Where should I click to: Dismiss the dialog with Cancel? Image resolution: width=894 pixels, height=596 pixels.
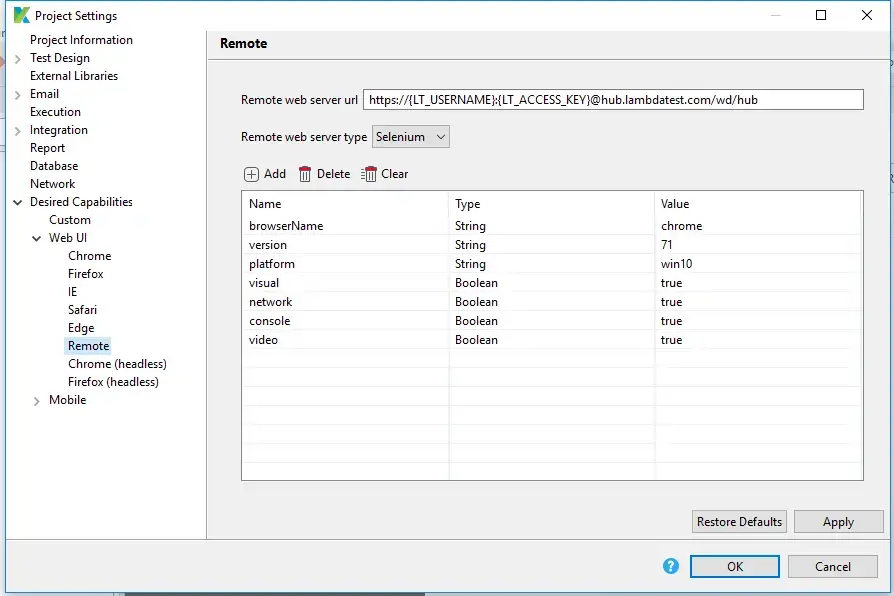point(832,566)
